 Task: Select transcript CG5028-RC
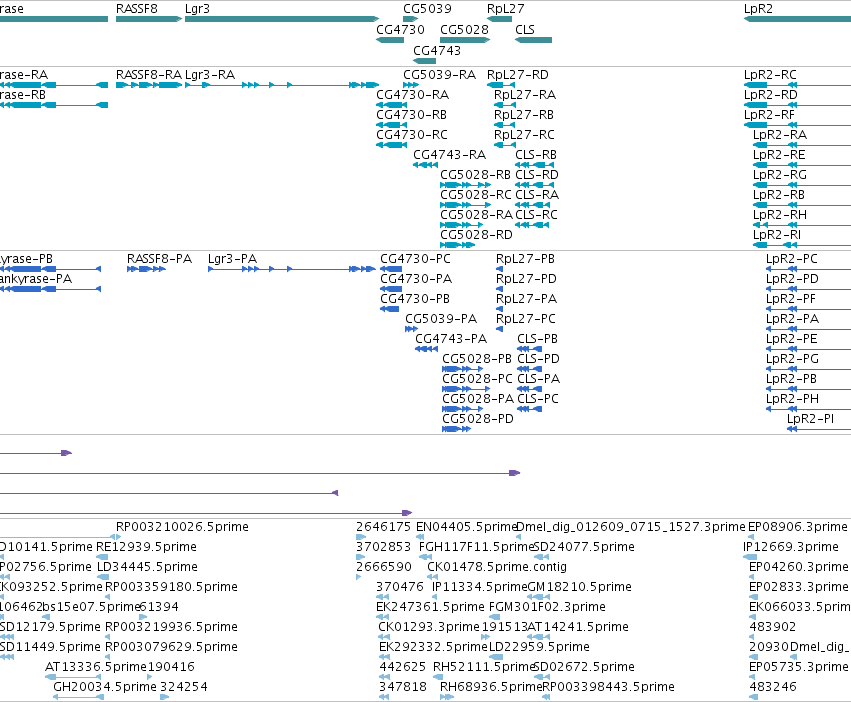coord(476,194)
